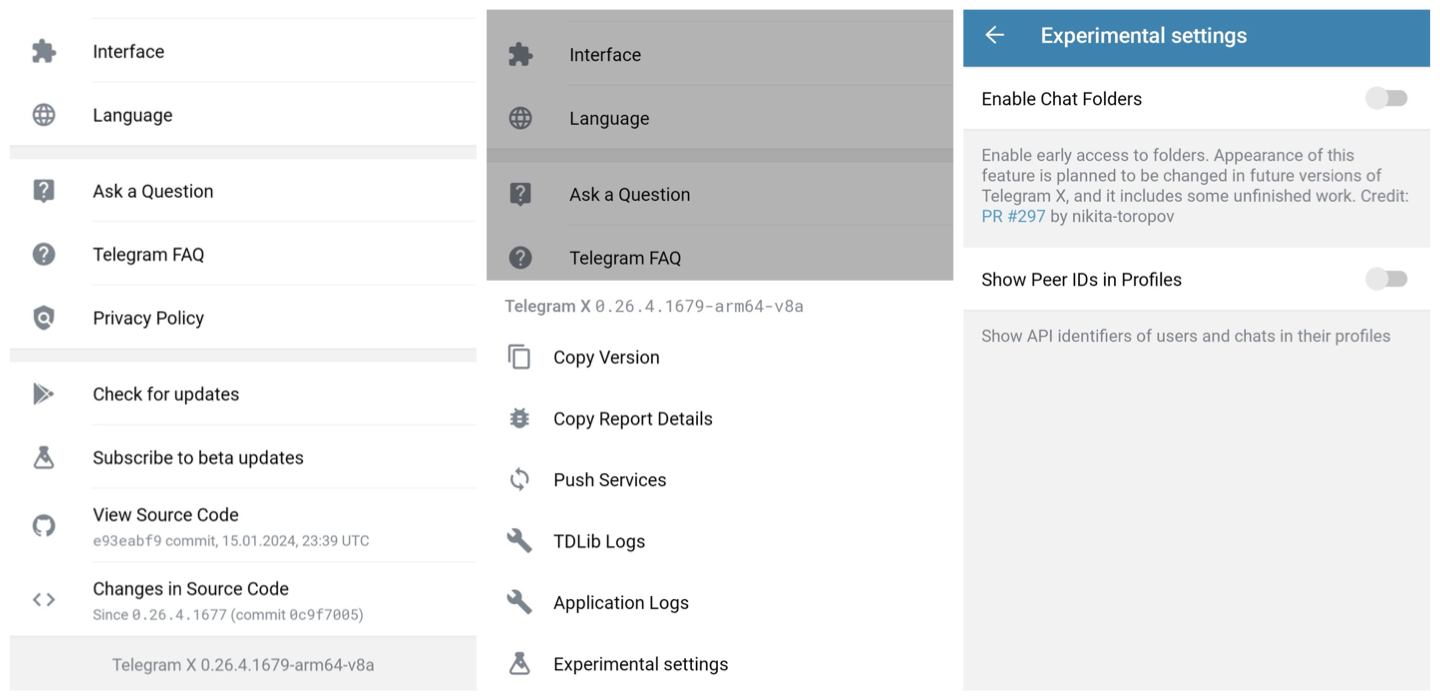The height and width of the screenshot is (700, 1440).
Task: Choose Push Services in the options list
Action: pos(610,480)
